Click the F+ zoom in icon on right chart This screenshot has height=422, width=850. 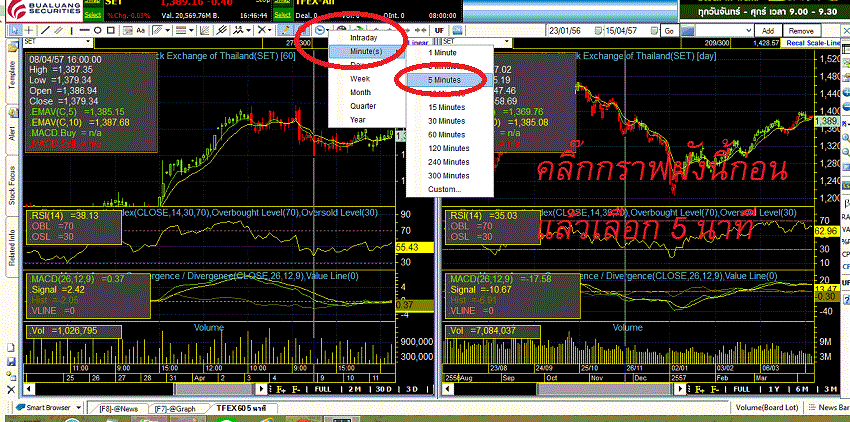click(x=700, y=389)
